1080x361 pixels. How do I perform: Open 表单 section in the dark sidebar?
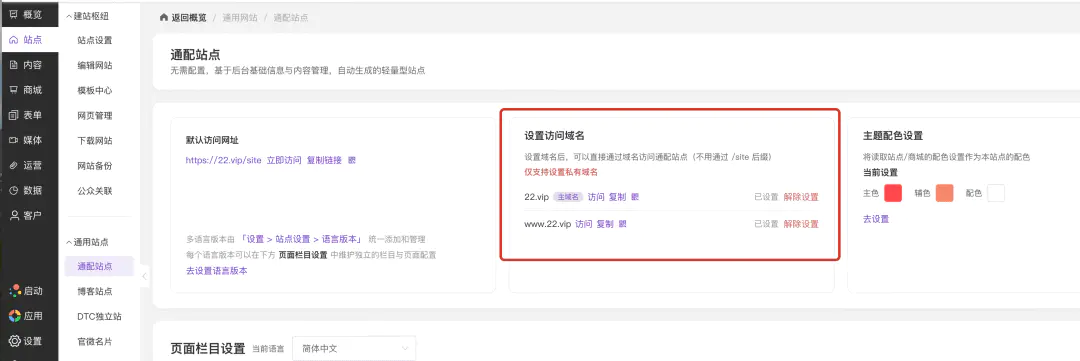pyautogui.click(x=25, y=115)
